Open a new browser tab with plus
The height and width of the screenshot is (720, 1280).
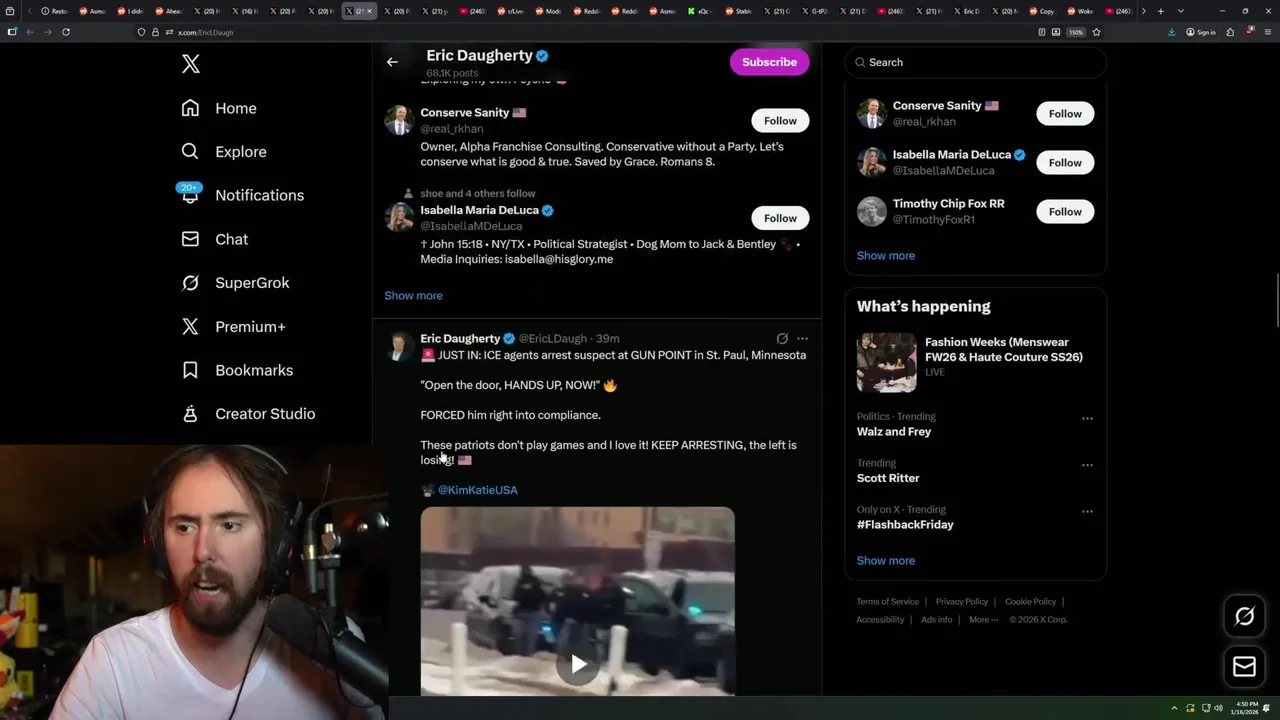point(1160,11)
